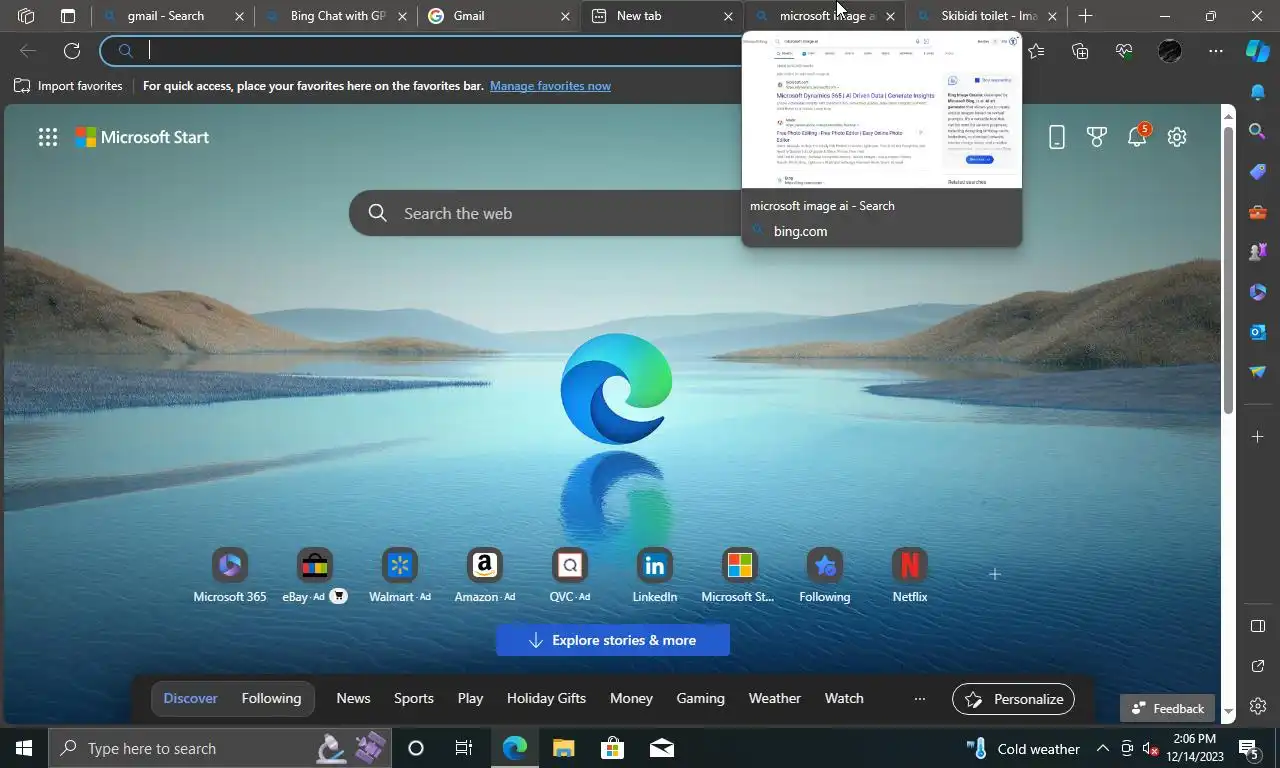Open the Favorites list icon
1280x768 pixels.
pos(1036,51)
